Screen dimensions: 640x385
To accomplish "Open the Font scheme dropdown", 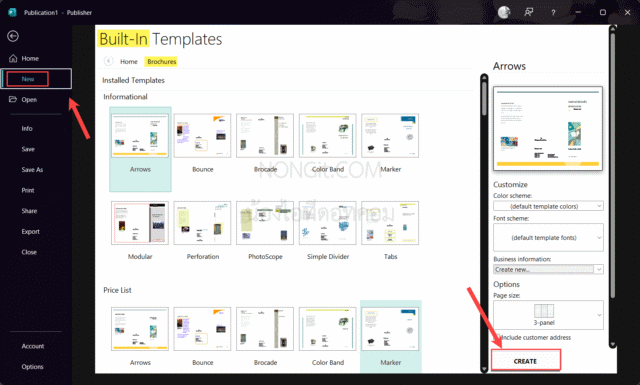I will click(548, 237).
